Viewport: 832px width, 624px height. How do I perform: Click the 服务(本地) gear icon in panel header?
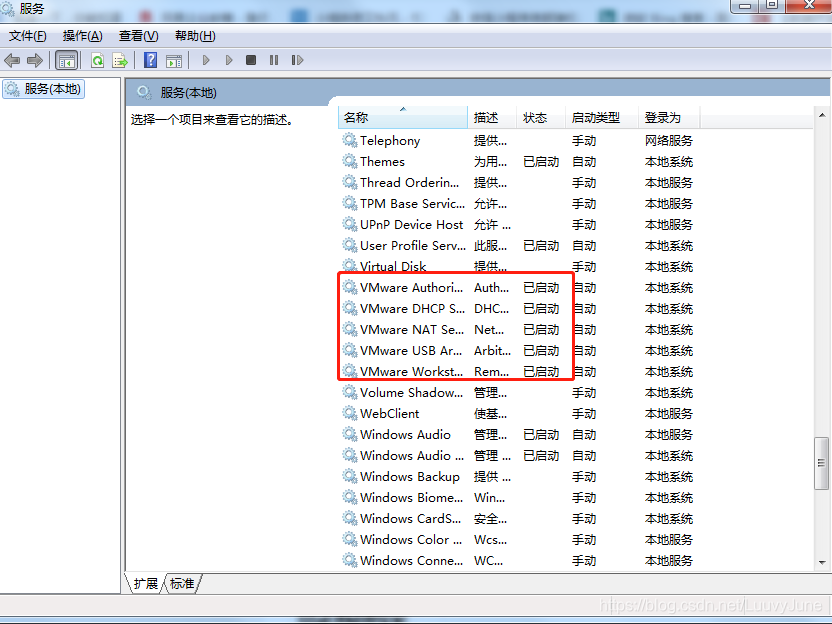pos(144,92)
